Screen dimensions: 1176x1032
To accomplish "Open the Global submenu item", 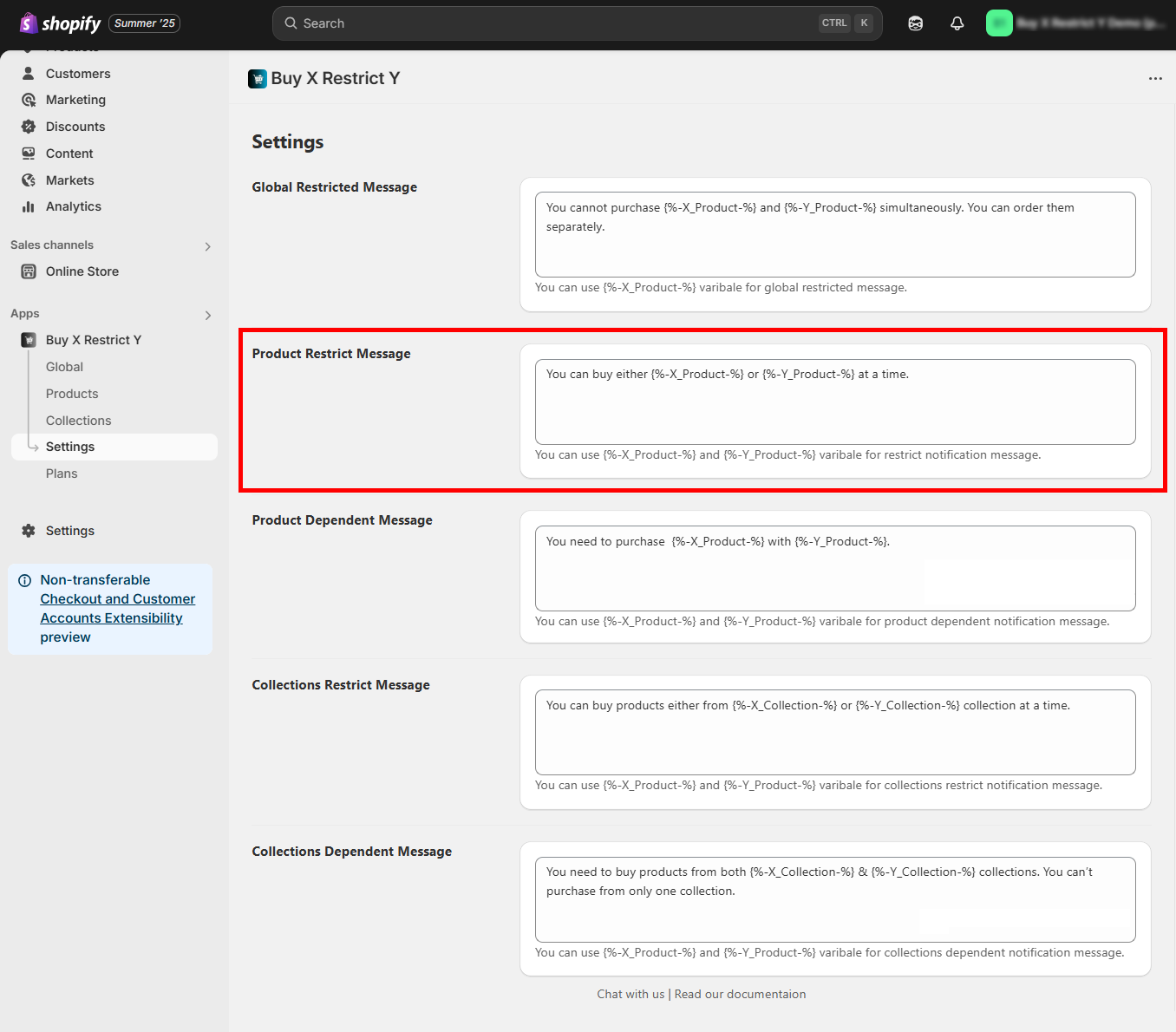I will (x=64, y=367).
